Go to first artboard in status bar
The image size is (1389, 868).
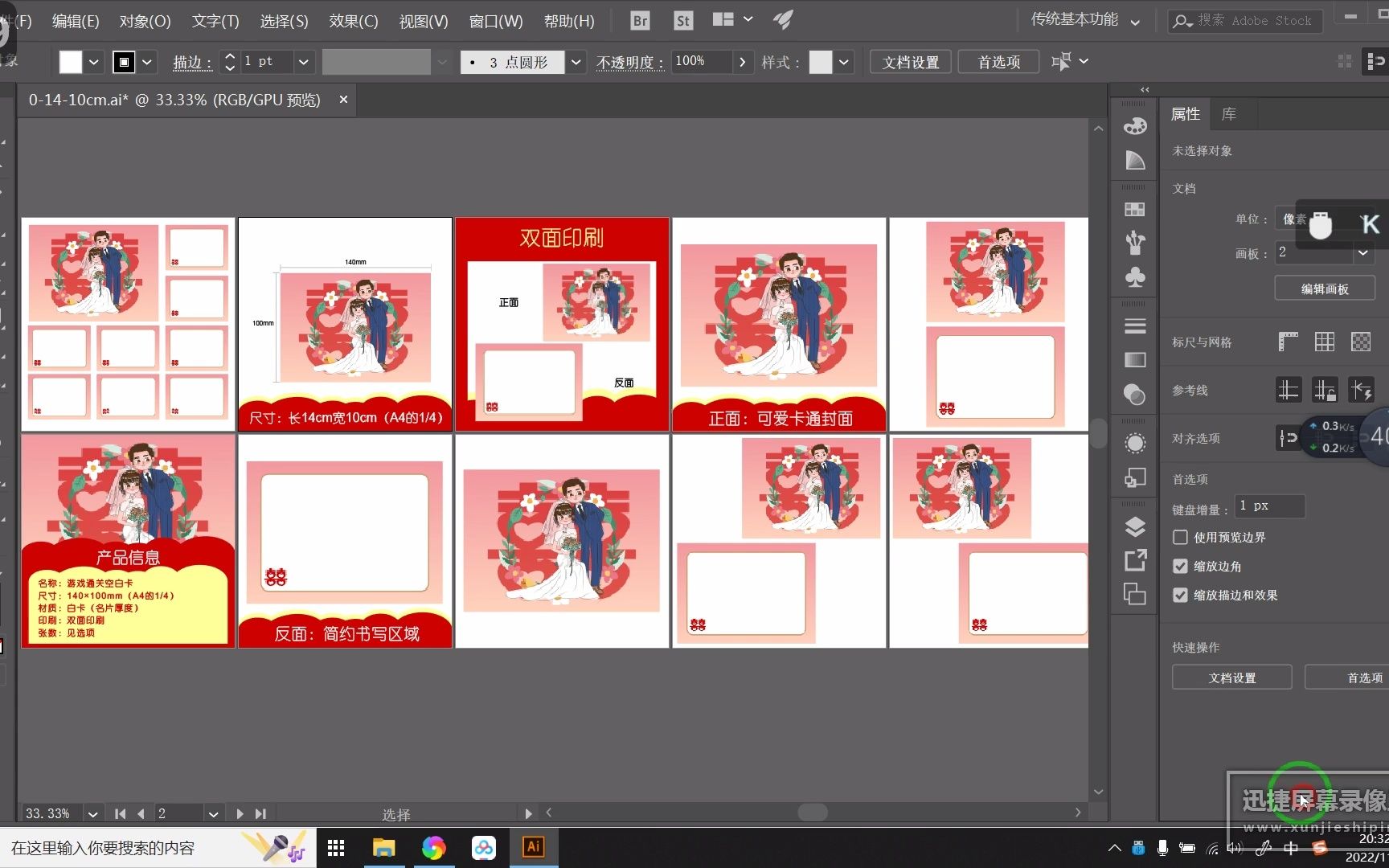pyautogui.click(x=120, y=813)
